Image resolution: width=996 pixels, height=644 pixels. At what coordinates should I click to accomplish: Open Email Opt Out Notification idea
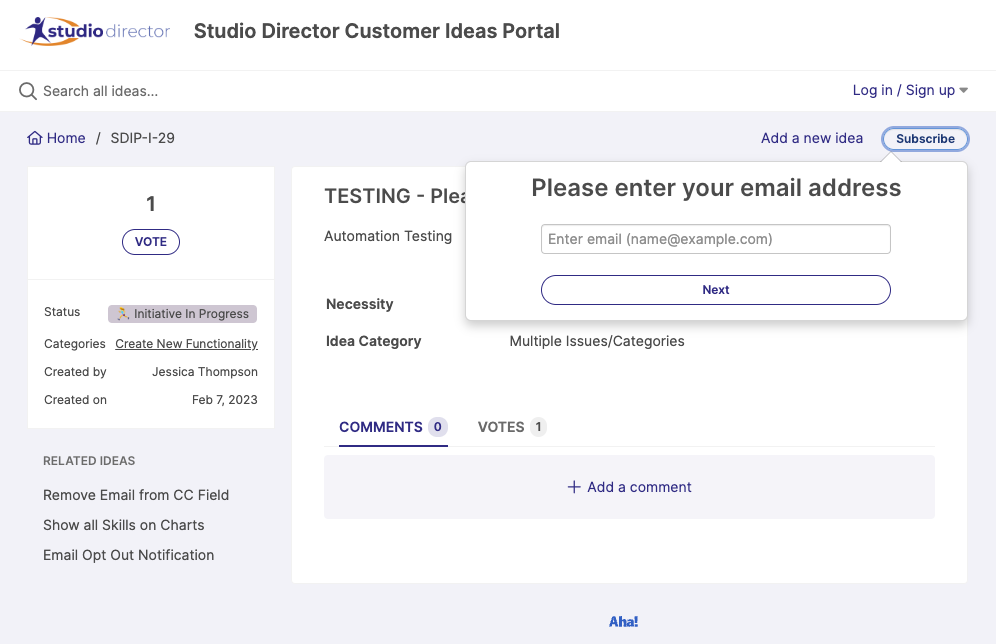[128, 555]
